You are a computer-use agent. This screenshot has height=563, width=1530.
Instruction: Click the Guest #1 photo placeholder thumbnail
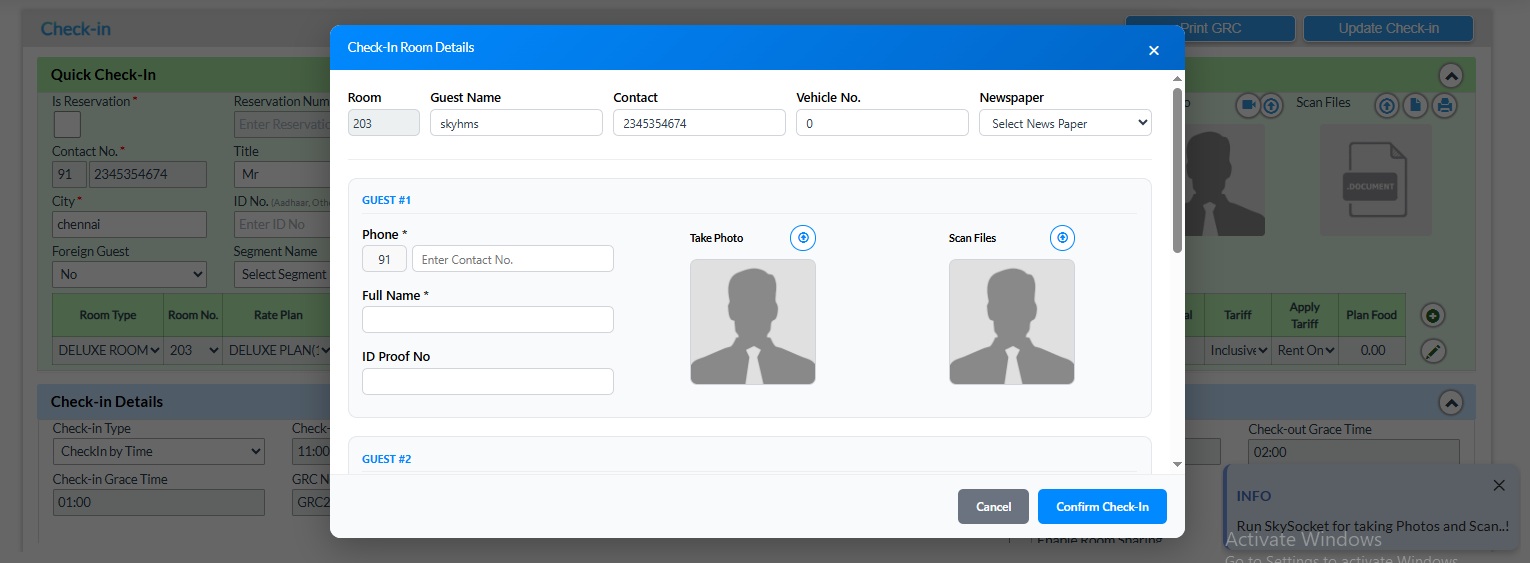(752, 322)
